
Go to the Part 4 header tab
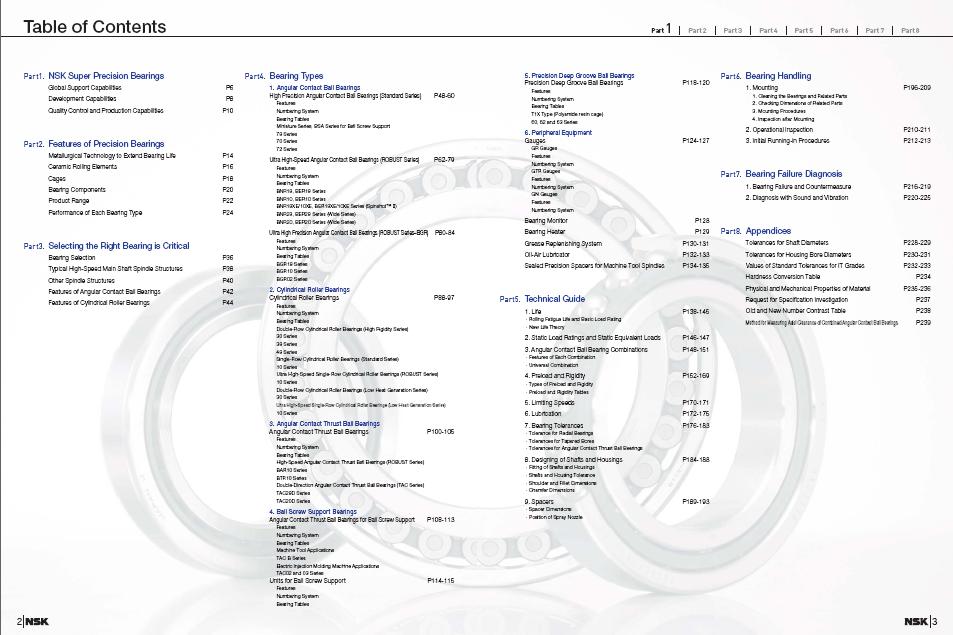click(768, 30)
